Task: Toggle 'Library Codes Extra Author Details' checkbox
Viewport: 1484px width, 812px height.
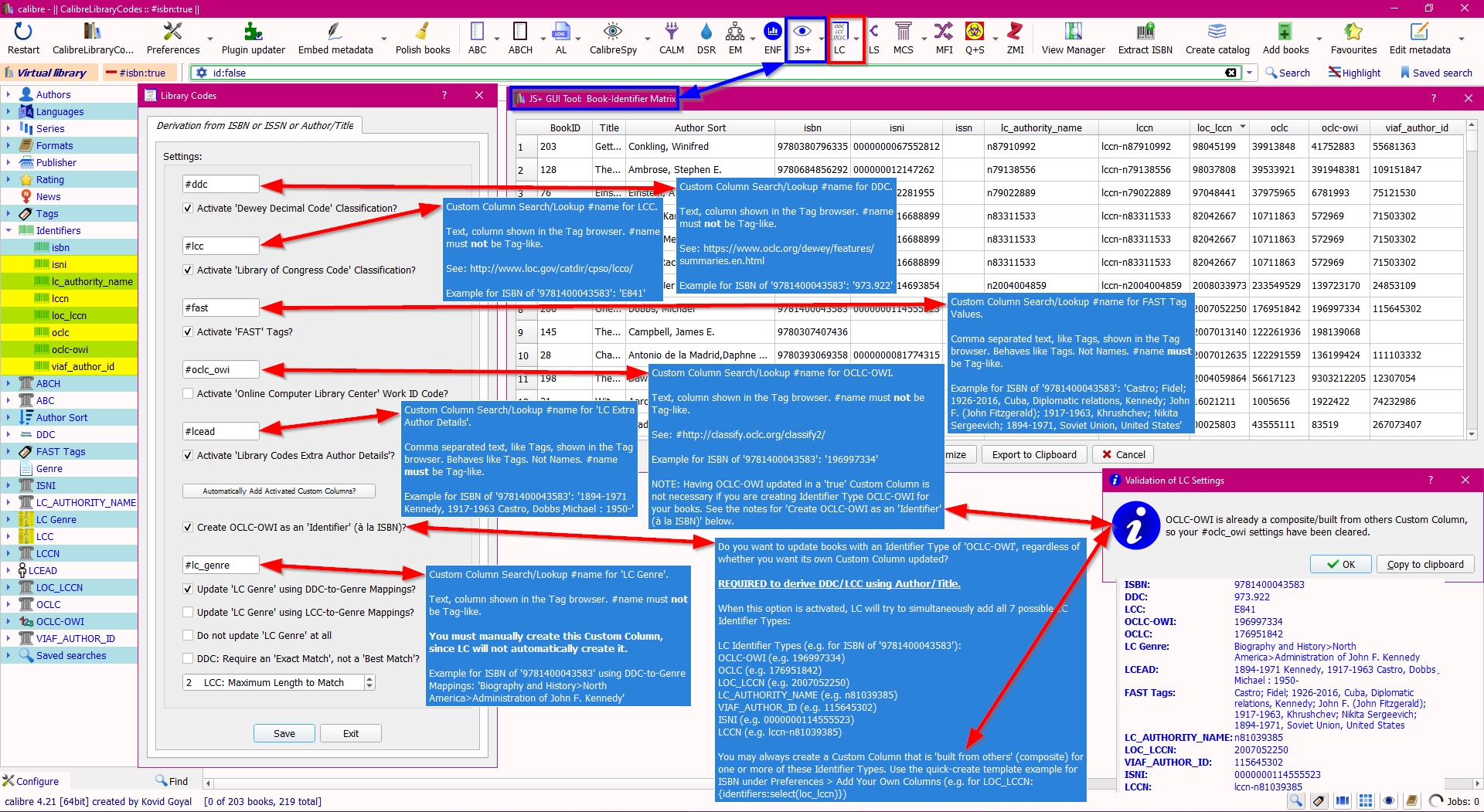Action: pos(188,455)
